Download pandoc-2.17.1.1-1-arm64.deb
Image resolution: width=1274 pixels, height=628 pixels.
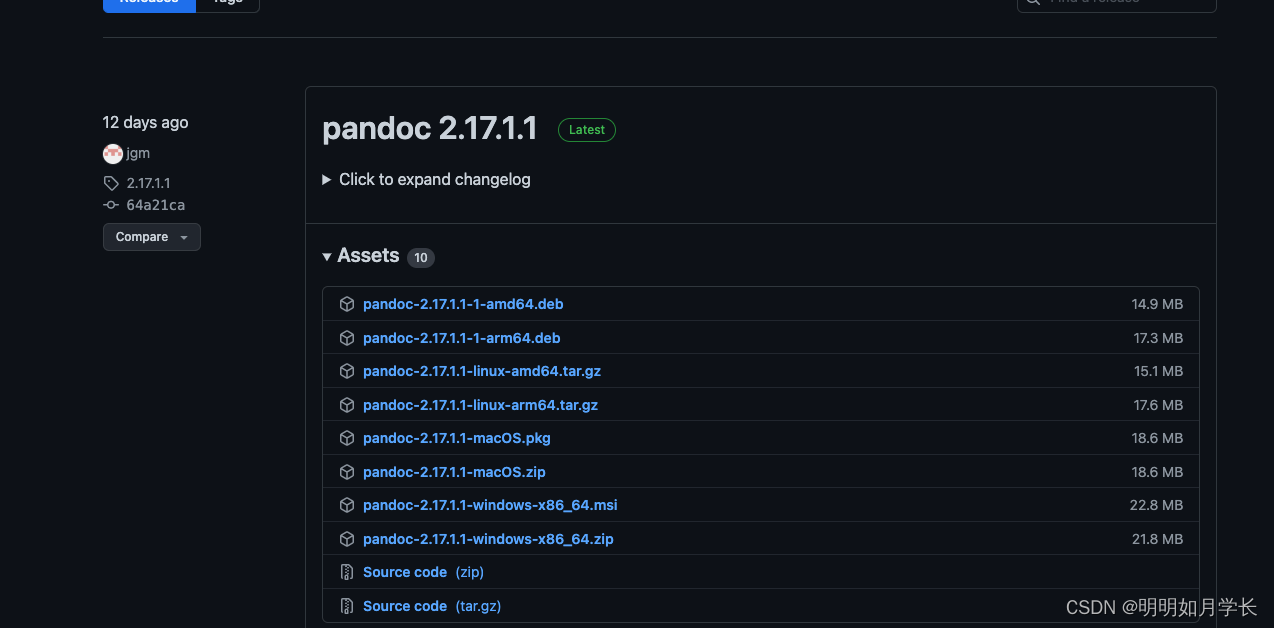pos(462,338)
